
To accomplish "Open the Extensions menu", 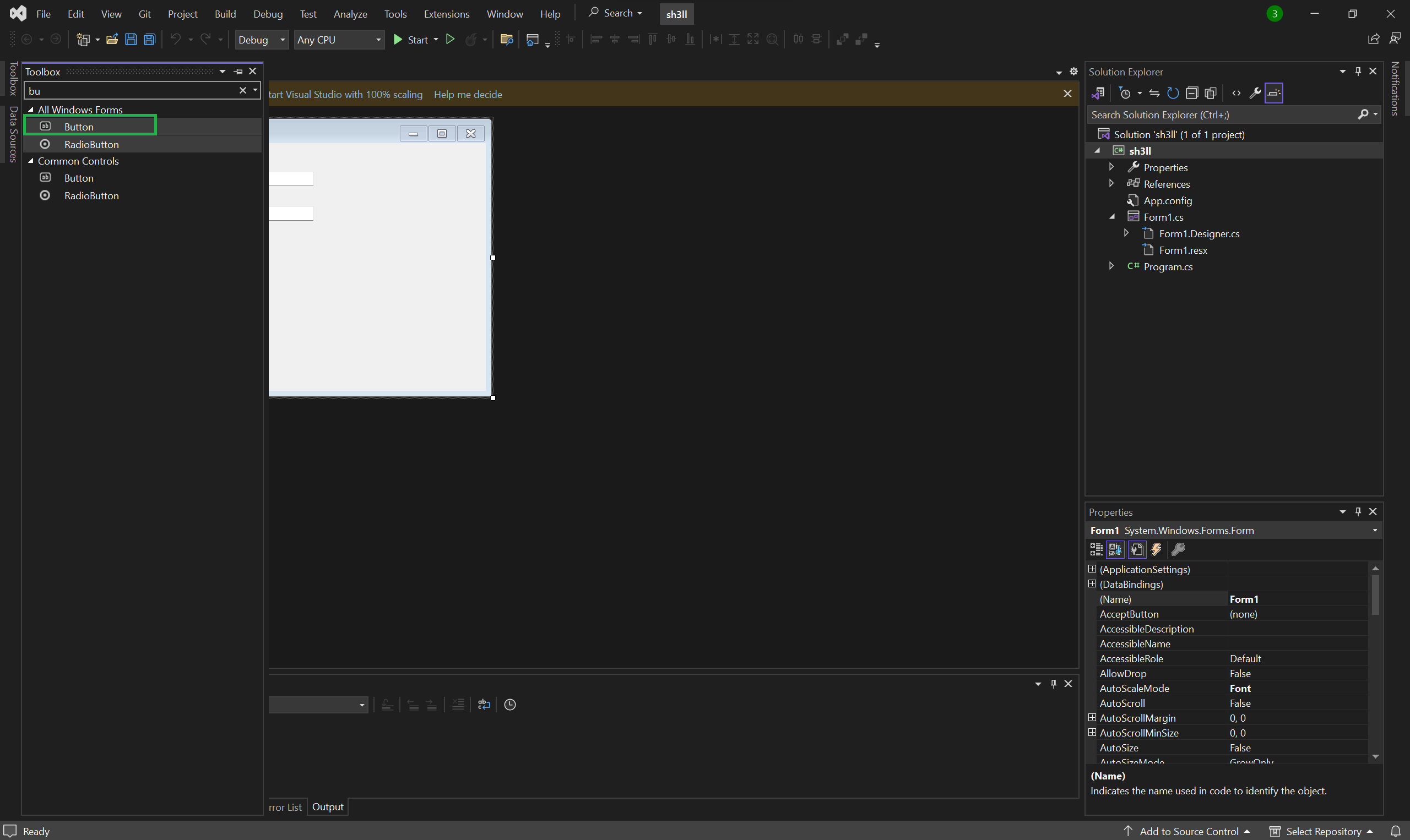I will point(447,14).
